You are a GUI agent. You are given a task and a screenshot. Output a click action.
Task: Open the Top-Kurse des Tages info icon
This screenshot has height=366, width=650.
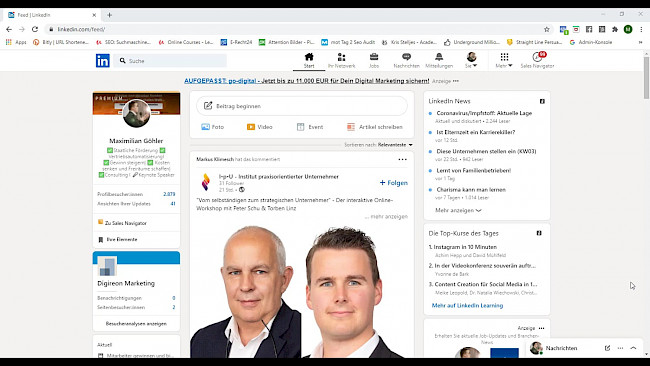[x=539, y=233]
